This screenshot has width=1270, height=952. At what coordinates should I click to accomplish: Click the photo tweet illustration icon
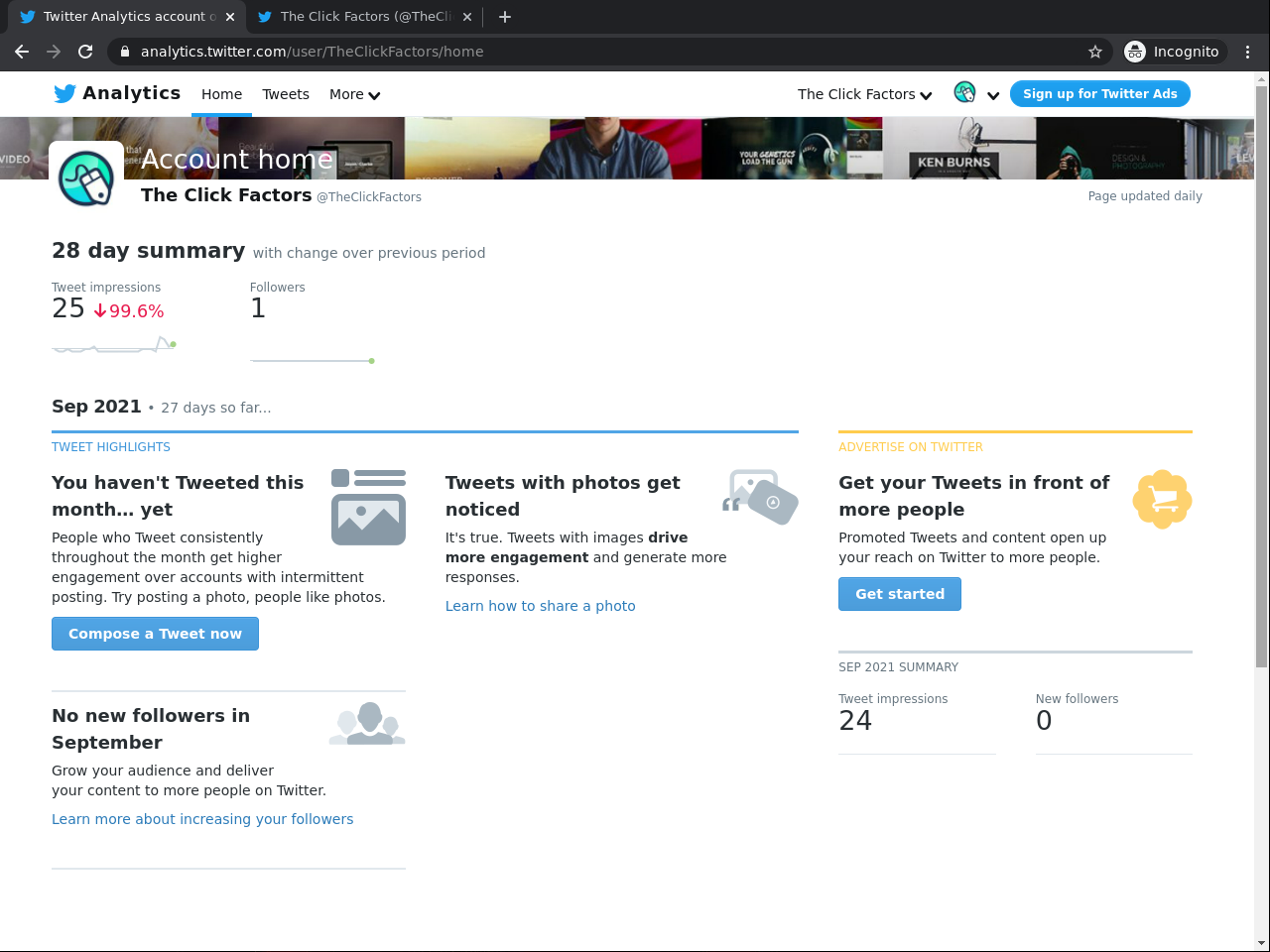(x=368, y=507)
